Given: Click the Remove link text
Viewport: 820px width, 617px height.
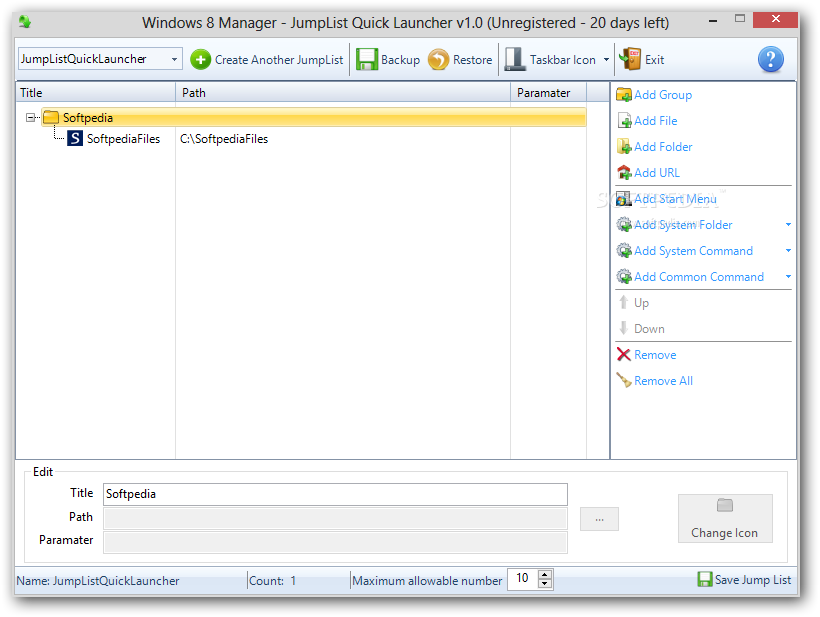Looking at the screenshot, I should [x=655, y=355].
